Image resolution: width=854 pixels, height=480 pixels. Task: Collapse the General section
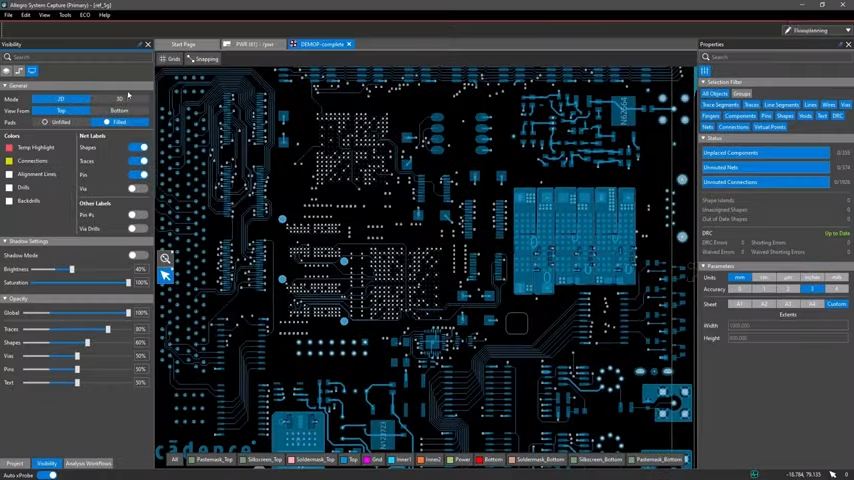click(5, 86)
